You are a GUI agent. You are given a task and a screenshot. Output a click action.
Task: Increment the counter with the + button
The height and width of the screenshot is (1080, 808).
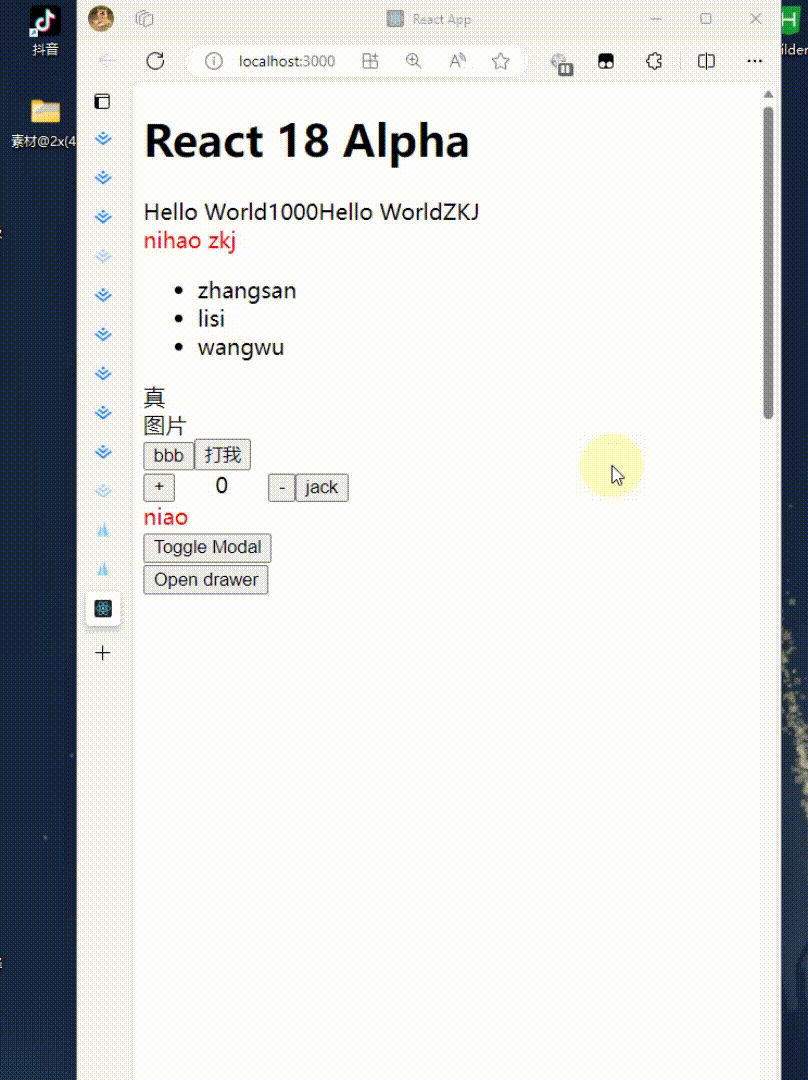click(159, 487)
